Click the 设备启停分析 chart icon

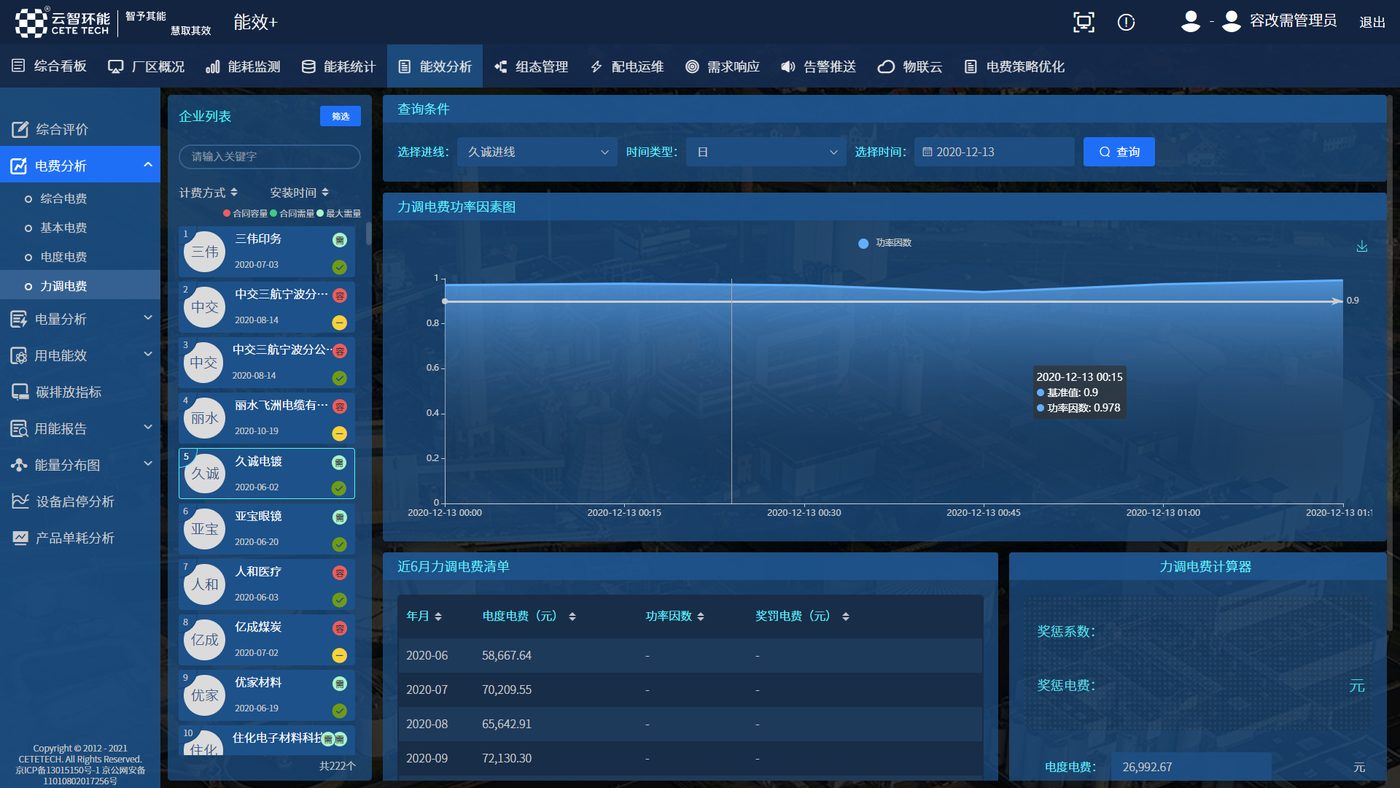click(20, 501)
